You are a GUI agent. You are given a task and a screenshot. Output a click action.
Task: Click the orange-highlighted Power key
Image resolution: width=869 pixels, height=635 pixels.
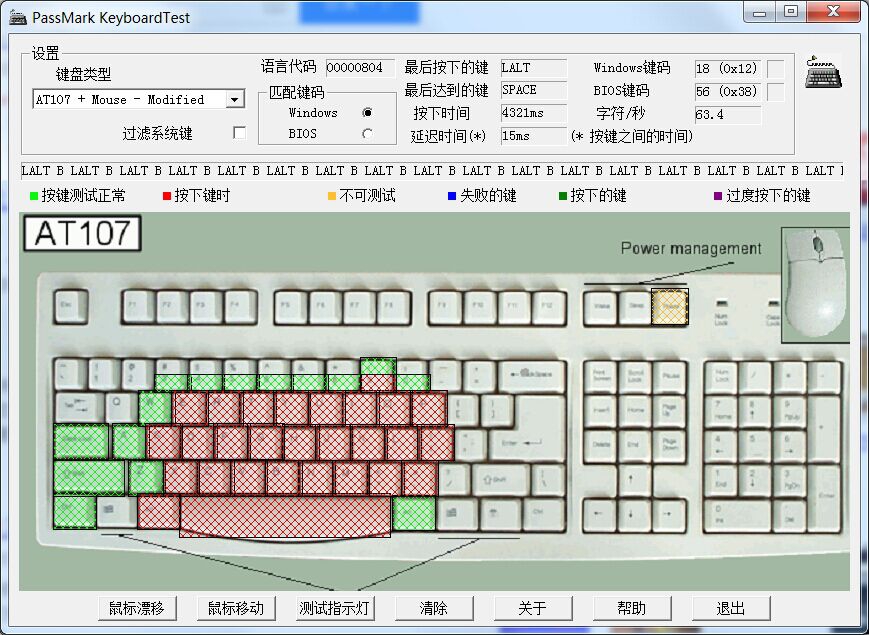[670, 307]
